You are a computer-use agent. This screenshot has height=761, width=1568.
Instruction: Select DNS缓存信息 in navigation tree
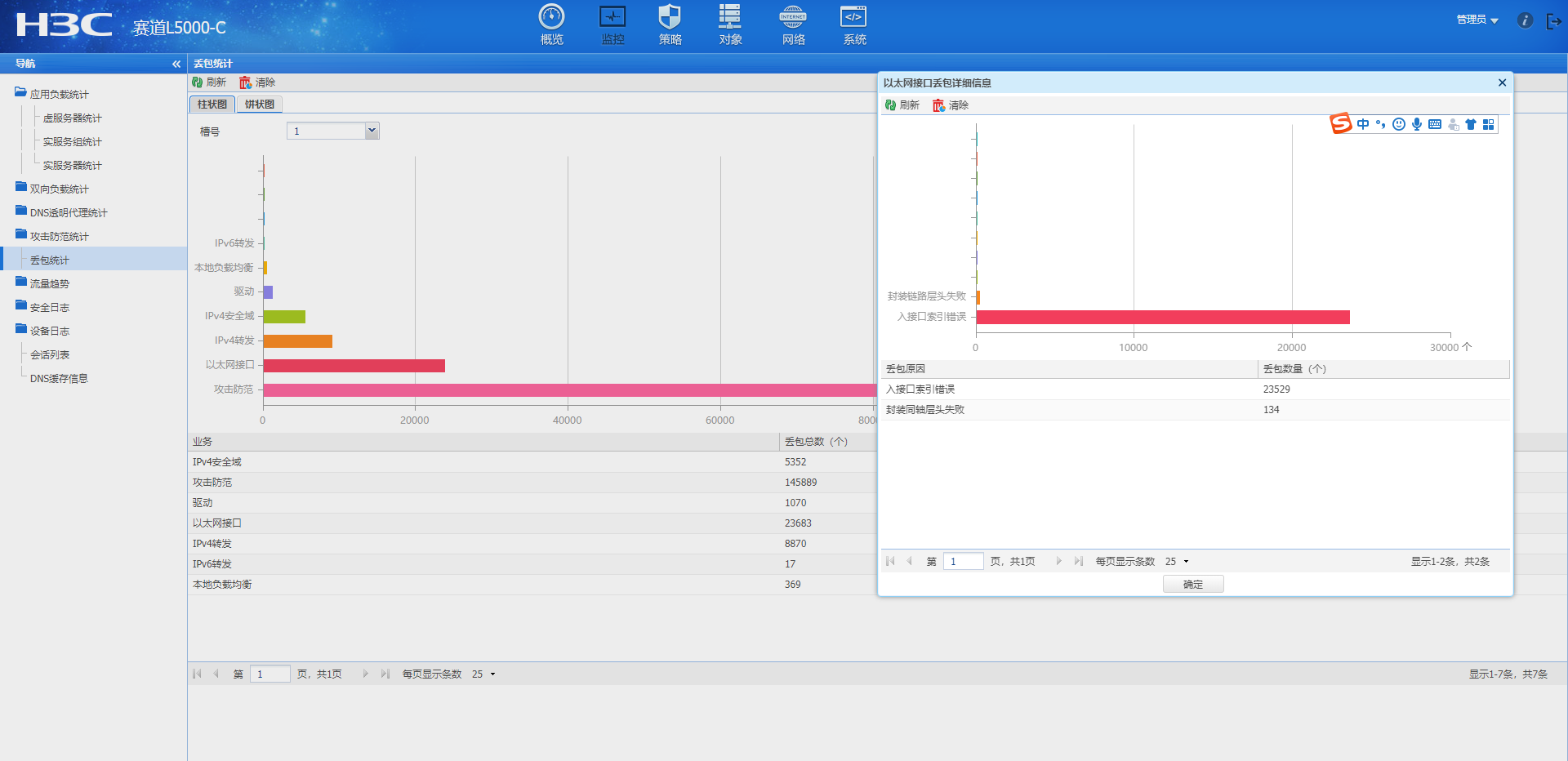tap(59, 379)
